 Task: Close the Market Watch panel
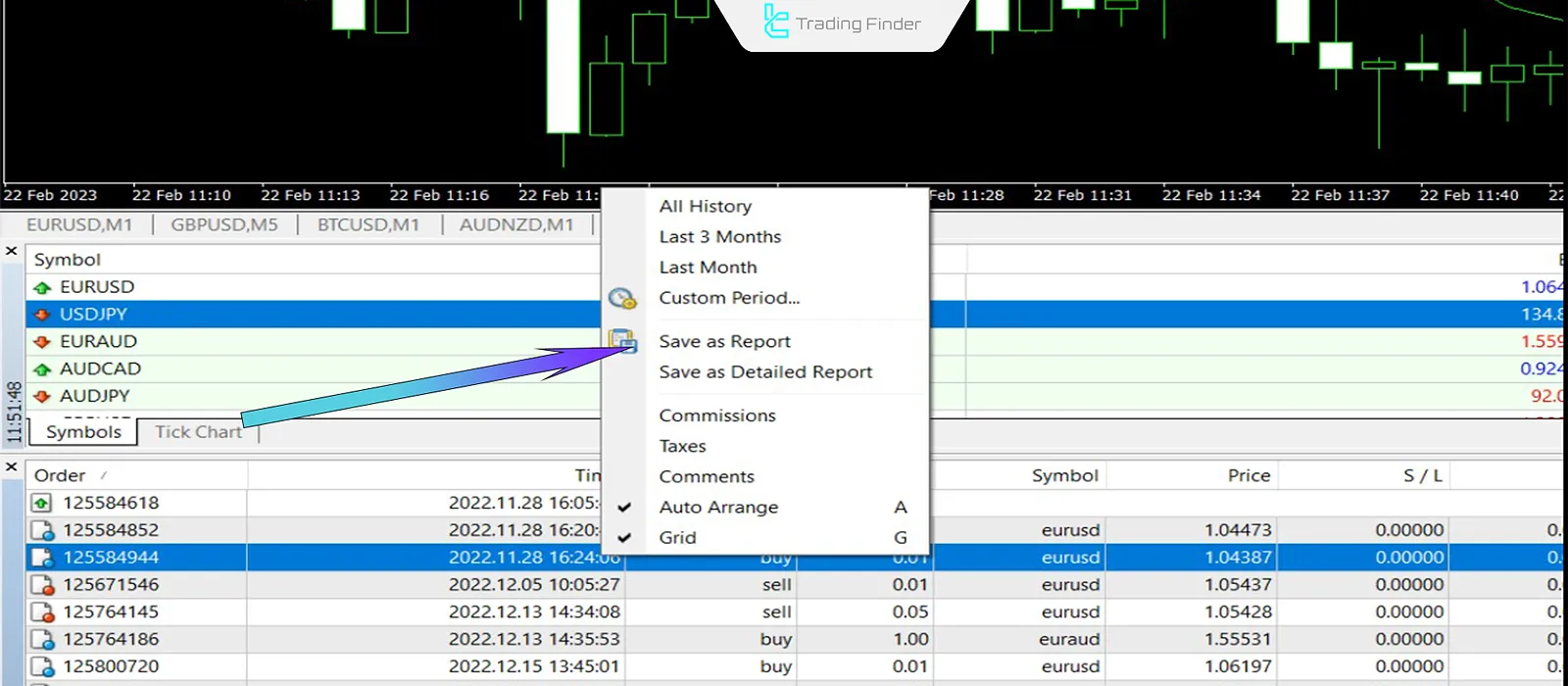click(12, 252)
